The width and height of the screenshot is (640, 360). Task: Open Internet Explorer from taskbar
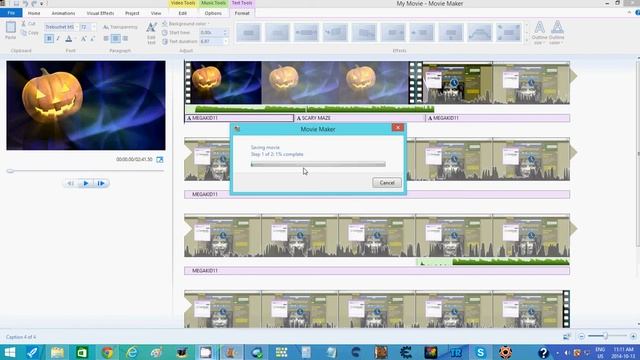point(132,352)
